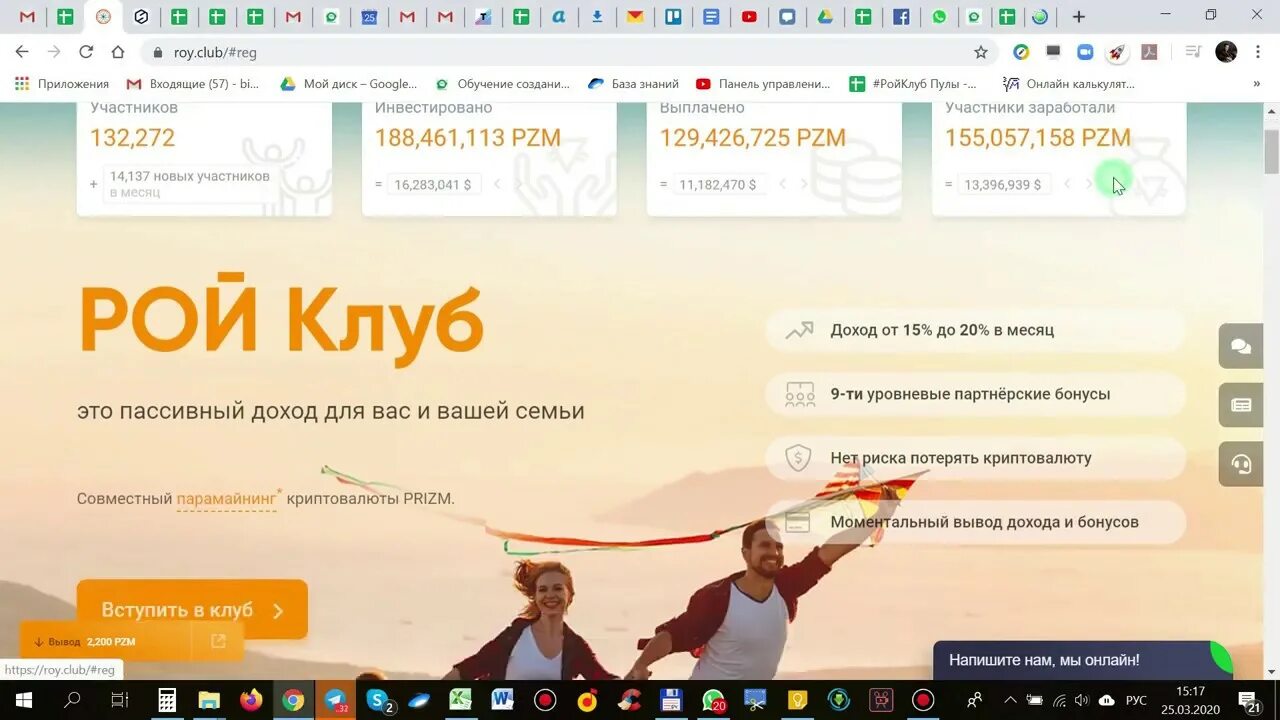This screenshot has height=720, width=1280.
Task: Expand the bookmarks bar overflow chevron
Action: [x=1257, y=84]
